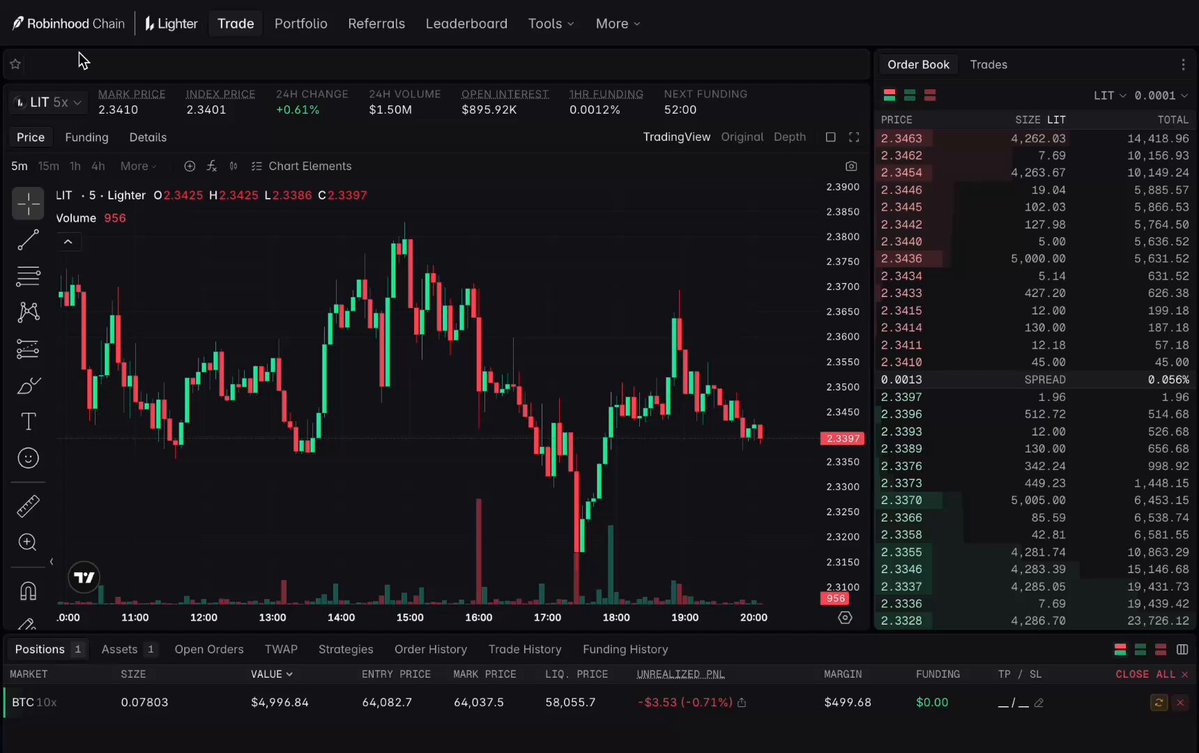
Task: Select the text annotation tool
Action: (x=28, y=422)
